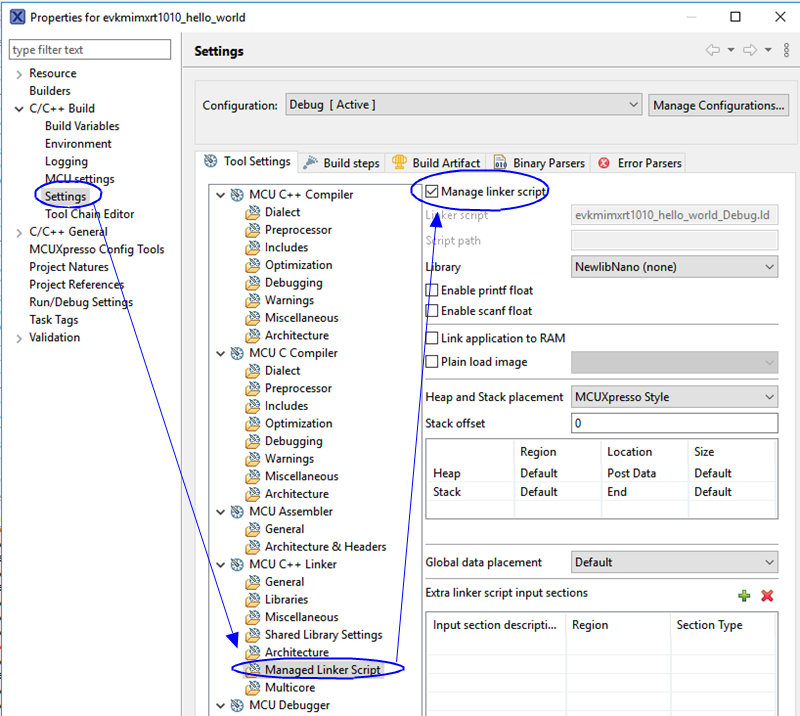
Task: Click Manage Configurations button
Action: (x=718, y=105)
